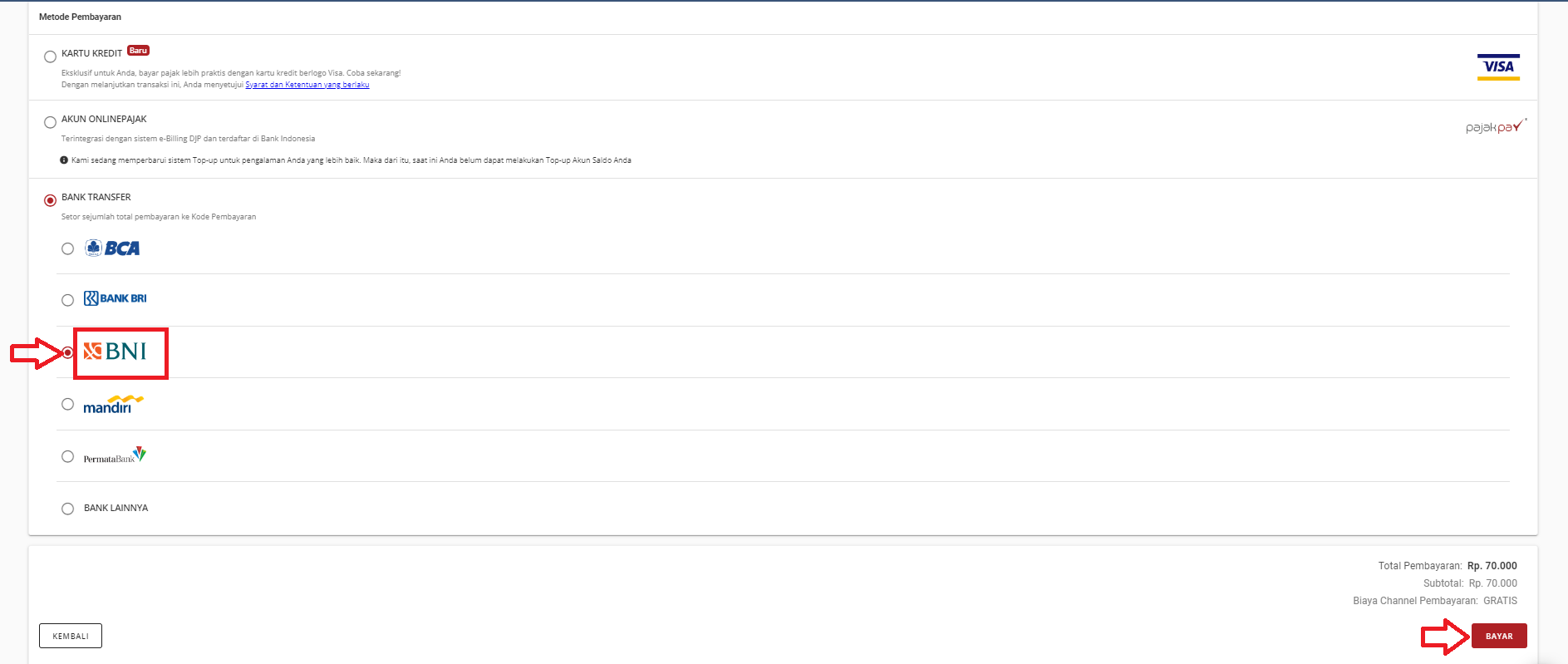This screenshot has width=1568, height=664.
Task: Select the BNI bank radio button
Action: click(x=67, y=352)
